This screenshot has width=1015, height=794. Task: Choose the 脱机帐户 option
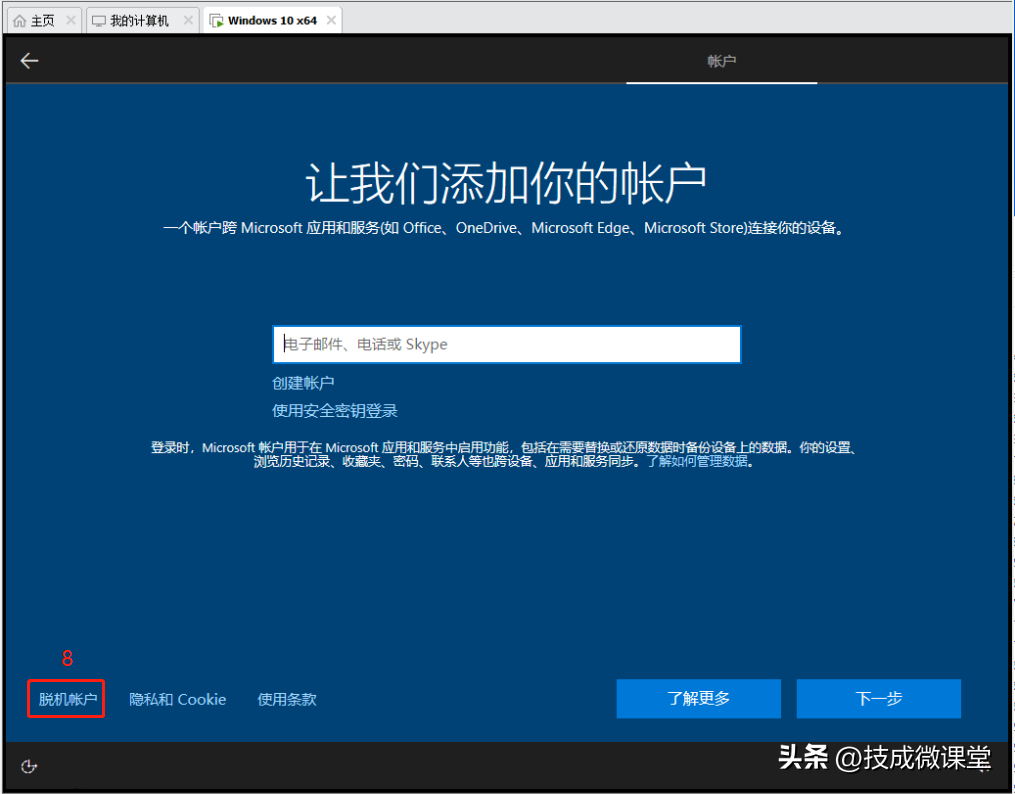[67, 700]
